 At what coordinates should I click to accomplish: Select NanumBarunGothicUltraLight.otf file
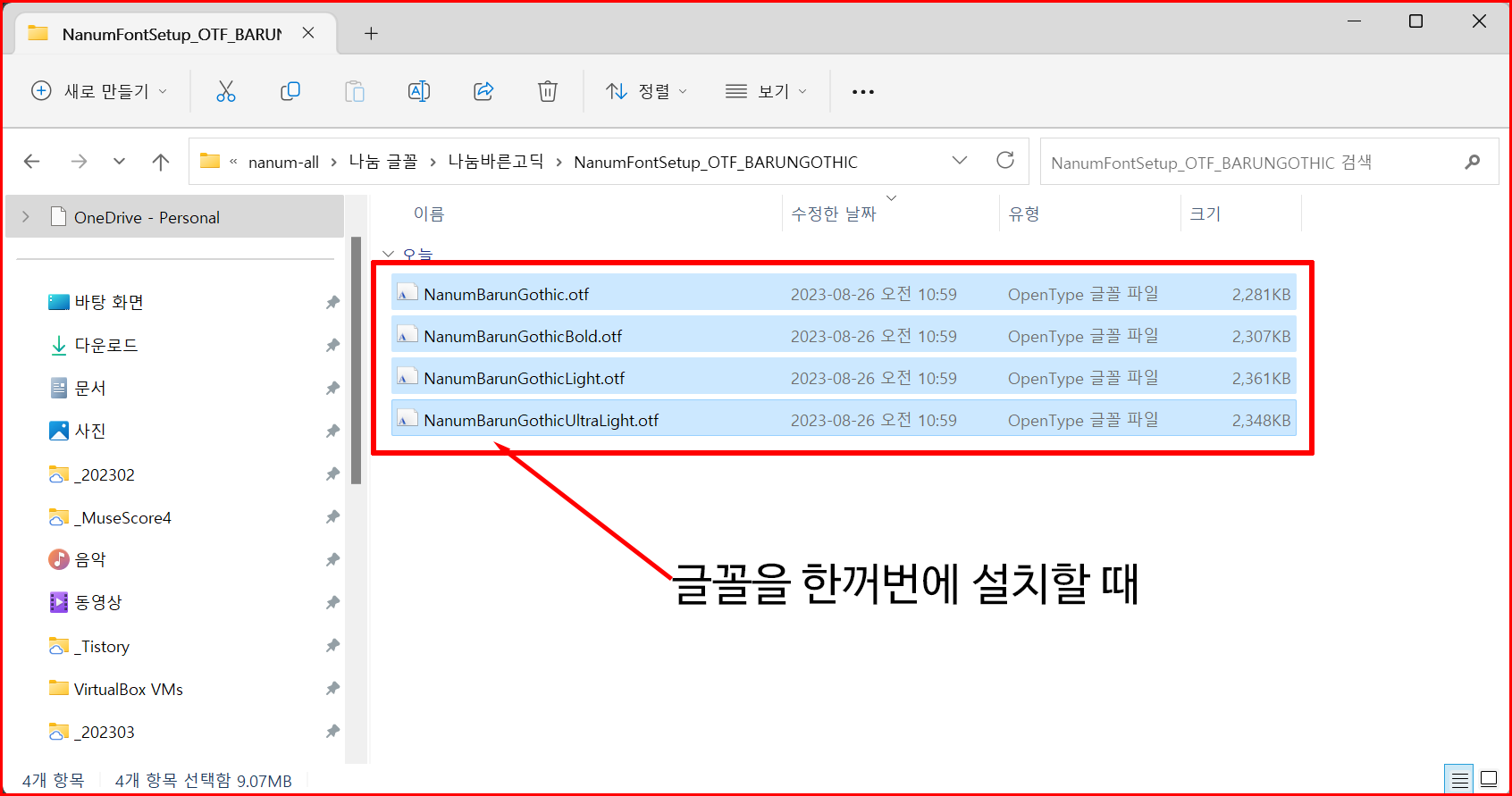click(x=844, y=420)
